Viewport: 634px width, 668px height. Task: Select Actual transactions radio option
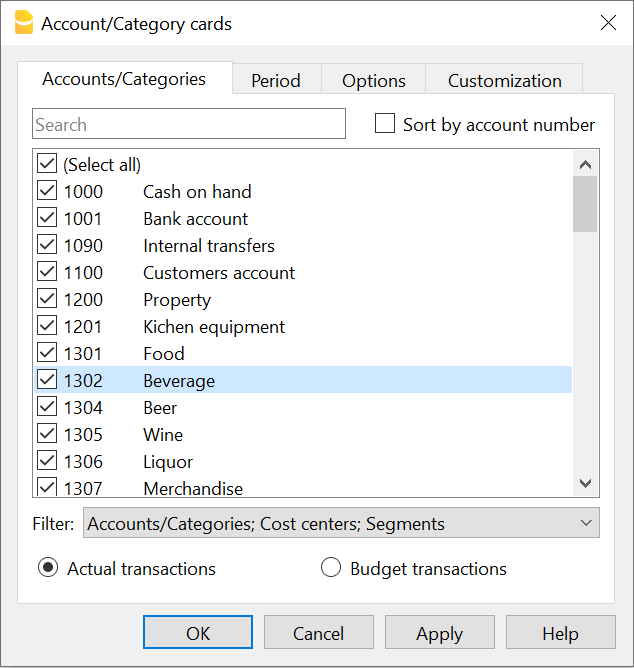48,568
